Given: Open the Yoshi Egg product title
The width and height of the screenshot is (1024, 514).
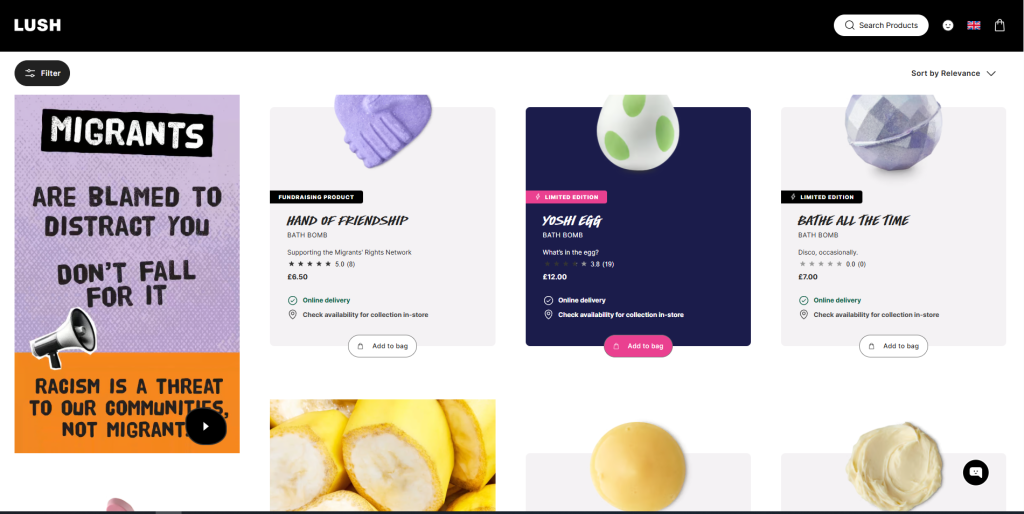Looking at the screenshot, I should [571, 221].
